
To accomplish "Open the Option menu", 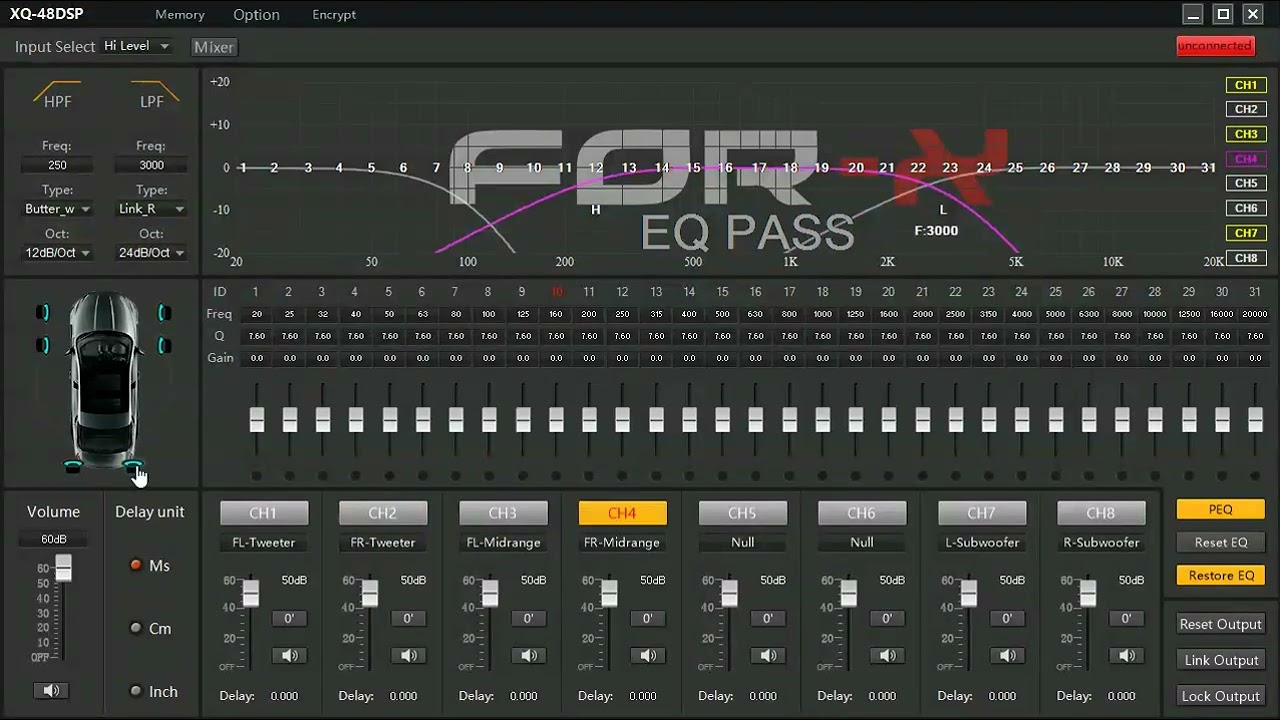I will [256, 15].
